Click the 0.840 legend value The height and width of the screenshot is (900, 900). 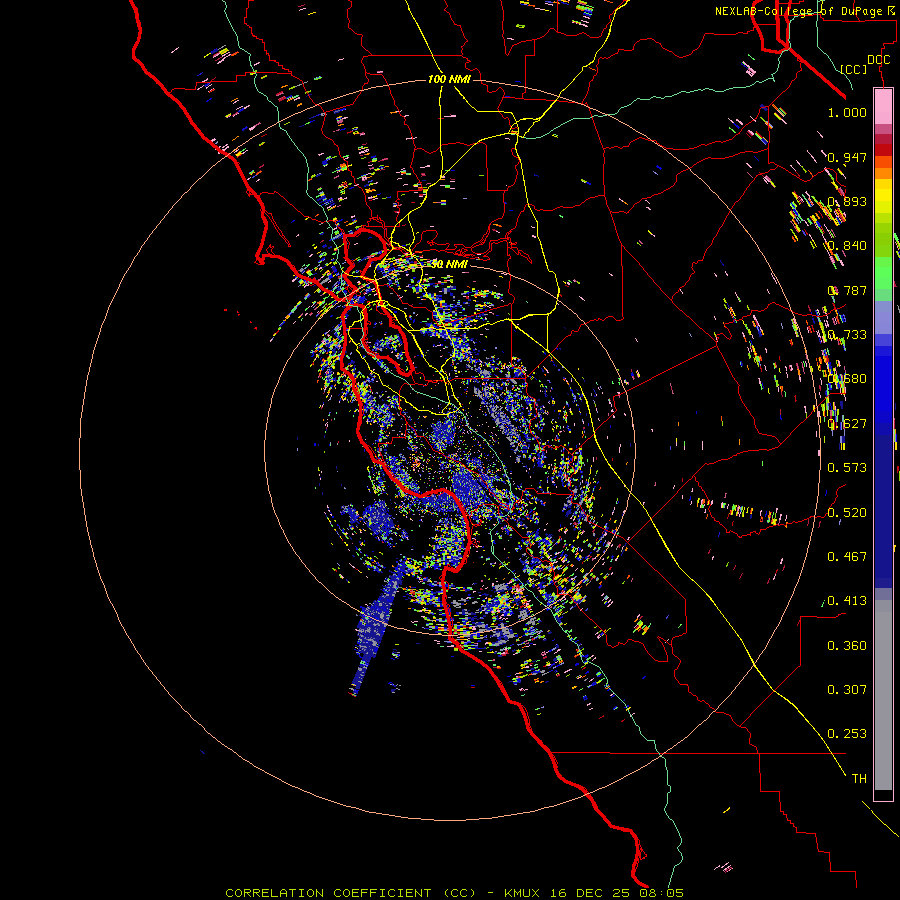(847, 246)
